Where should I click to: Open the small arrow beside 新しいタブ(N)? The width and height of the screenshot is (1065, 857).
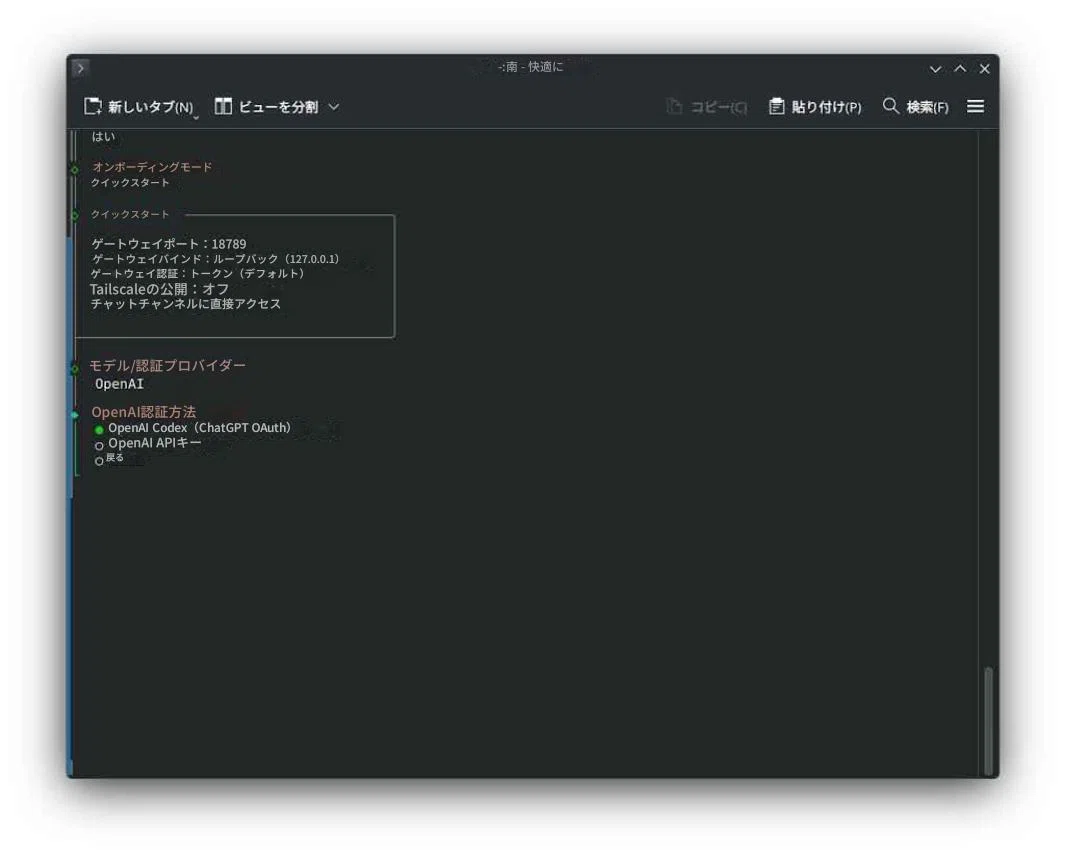click(196, 118)
